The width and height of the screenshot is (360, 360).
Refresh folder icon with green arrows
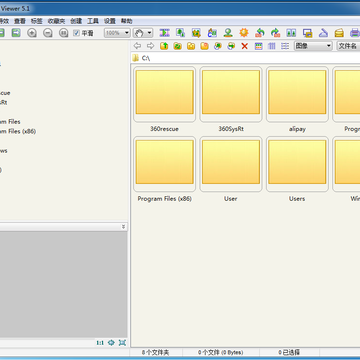click(x=177, y=46)
